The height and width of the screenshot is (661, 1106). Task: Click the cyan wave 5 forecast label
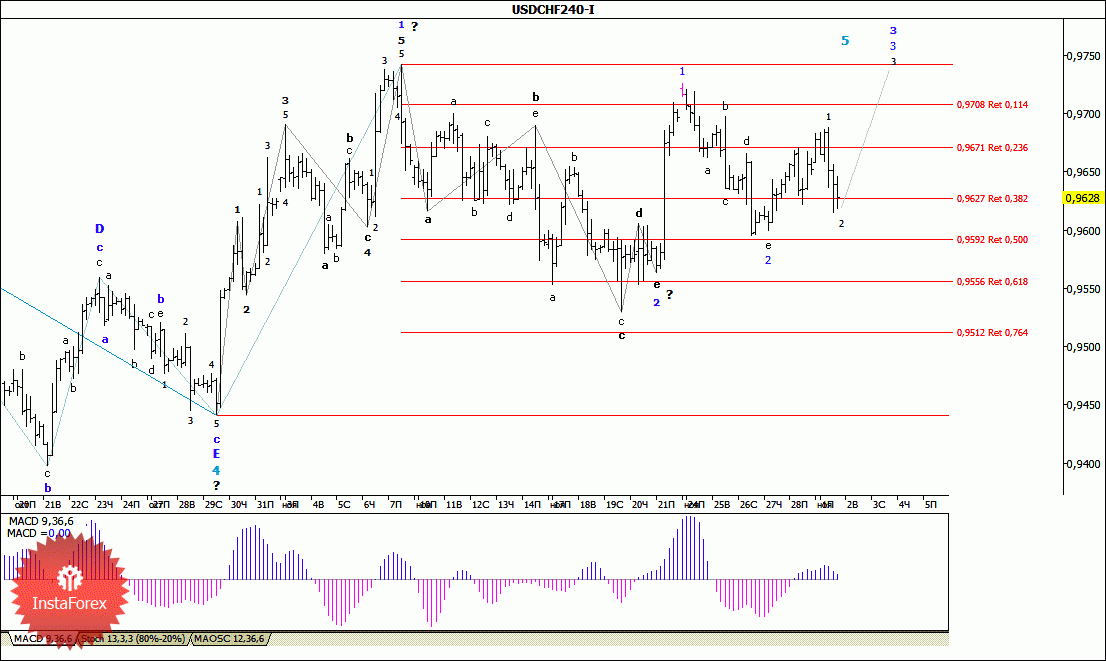845,41
